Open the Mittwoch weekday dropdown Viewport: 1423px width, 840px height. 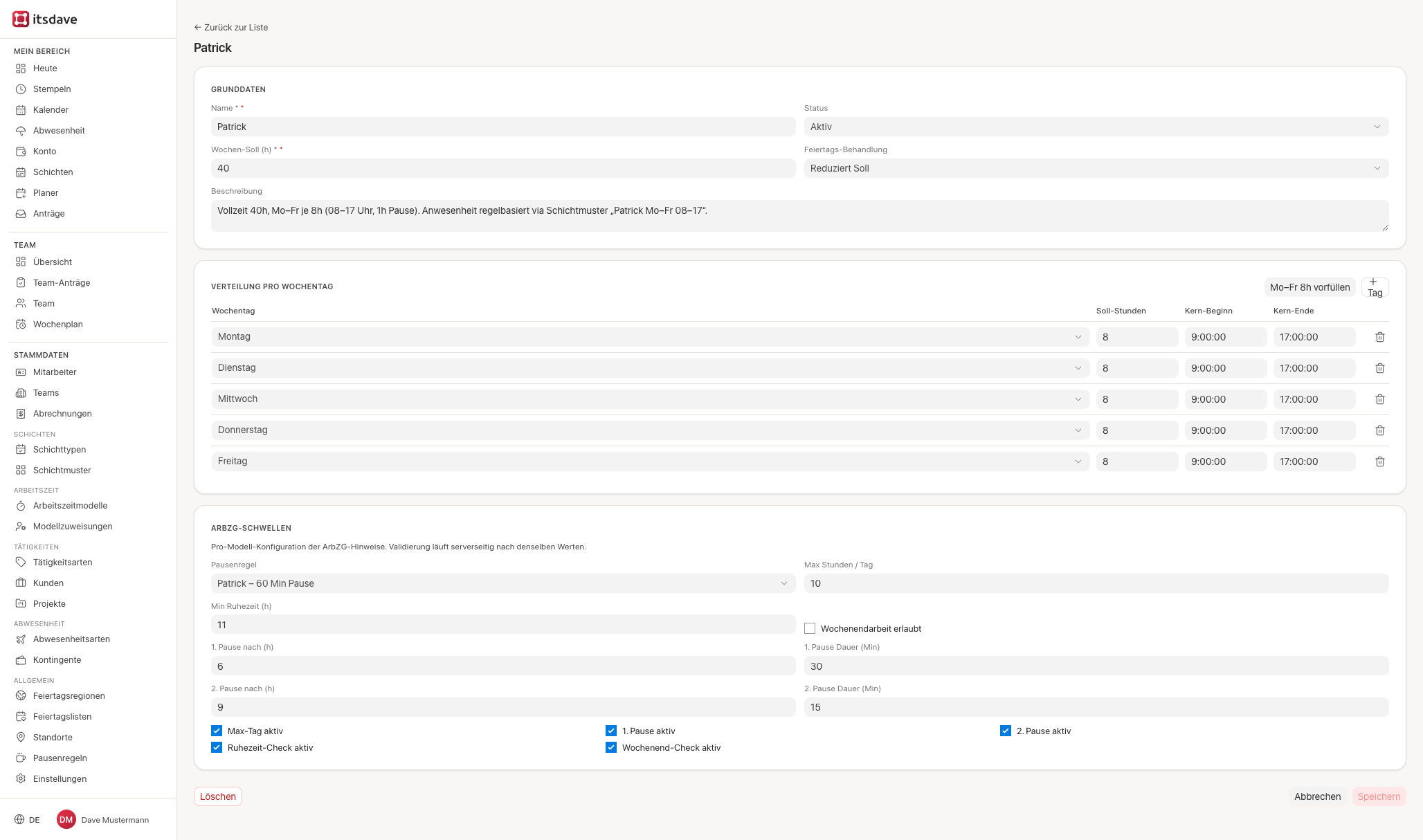[x=651, y=399]
